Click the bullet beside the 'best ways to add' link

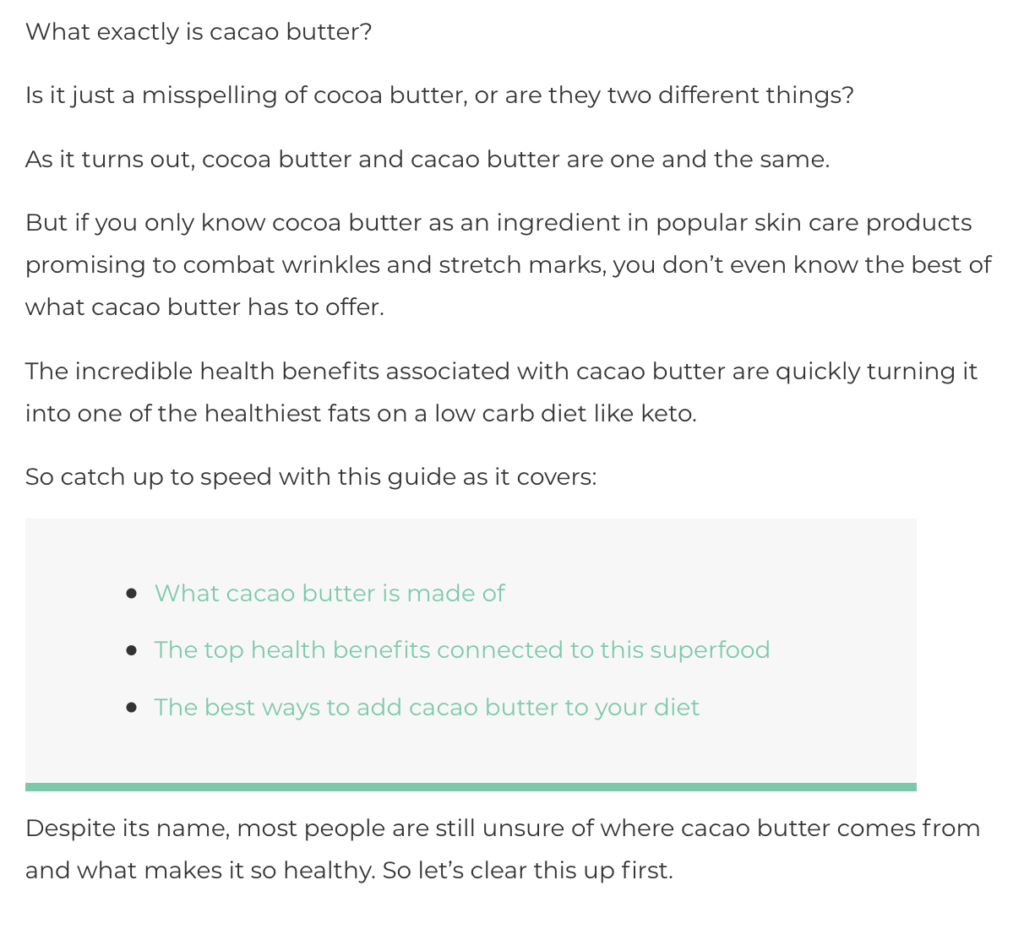131,708
